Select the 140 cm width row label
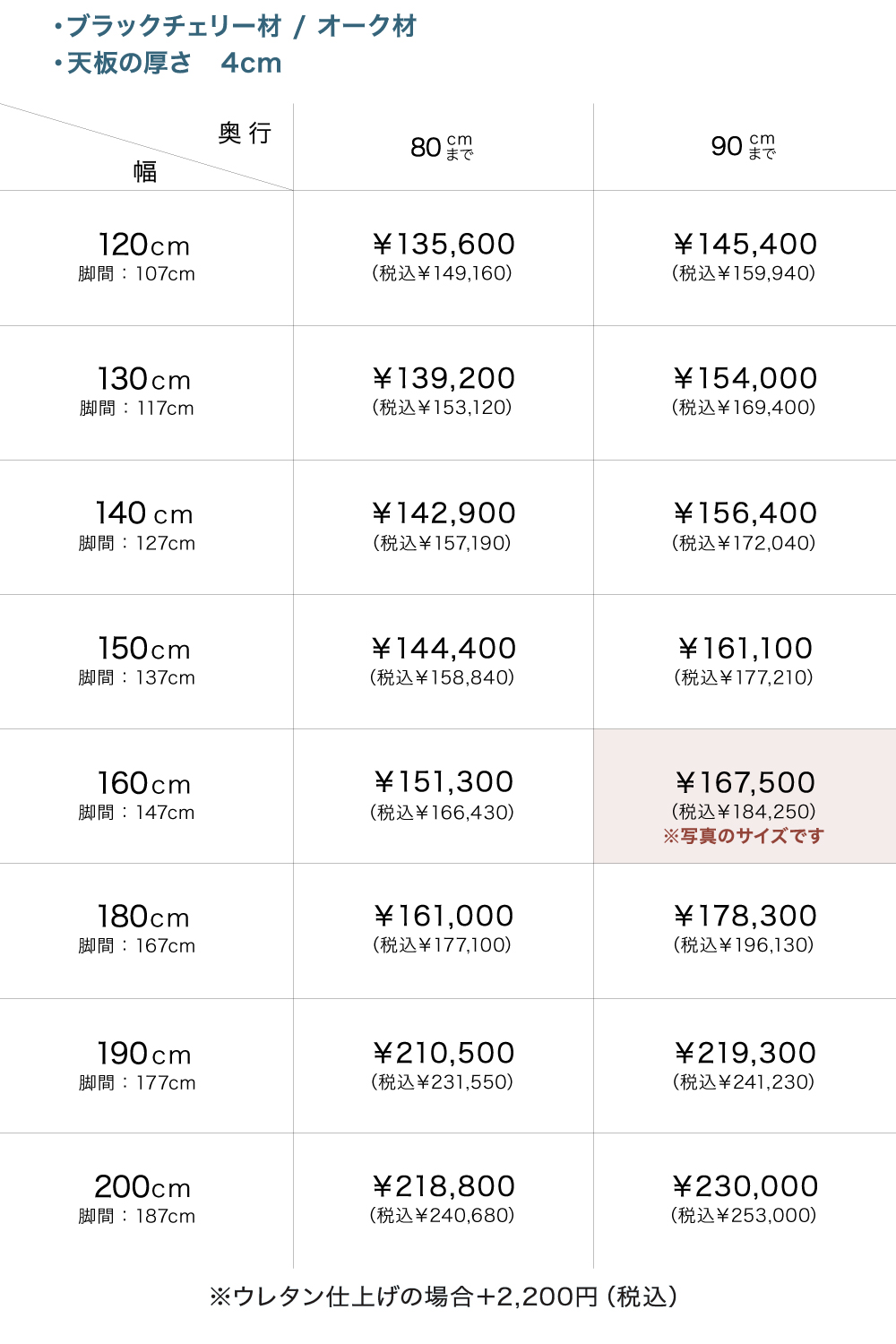The height and width of the screenshot is (1344, 896). 143,514
